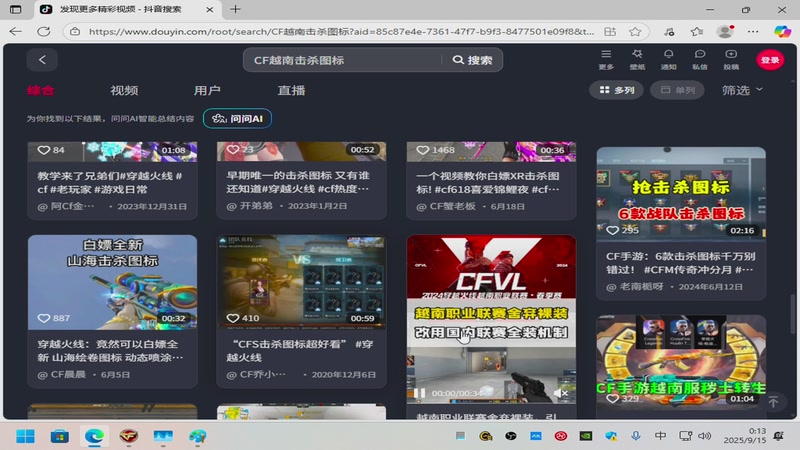Open the CrossFire game icon on the taskbar

[129, 436]
